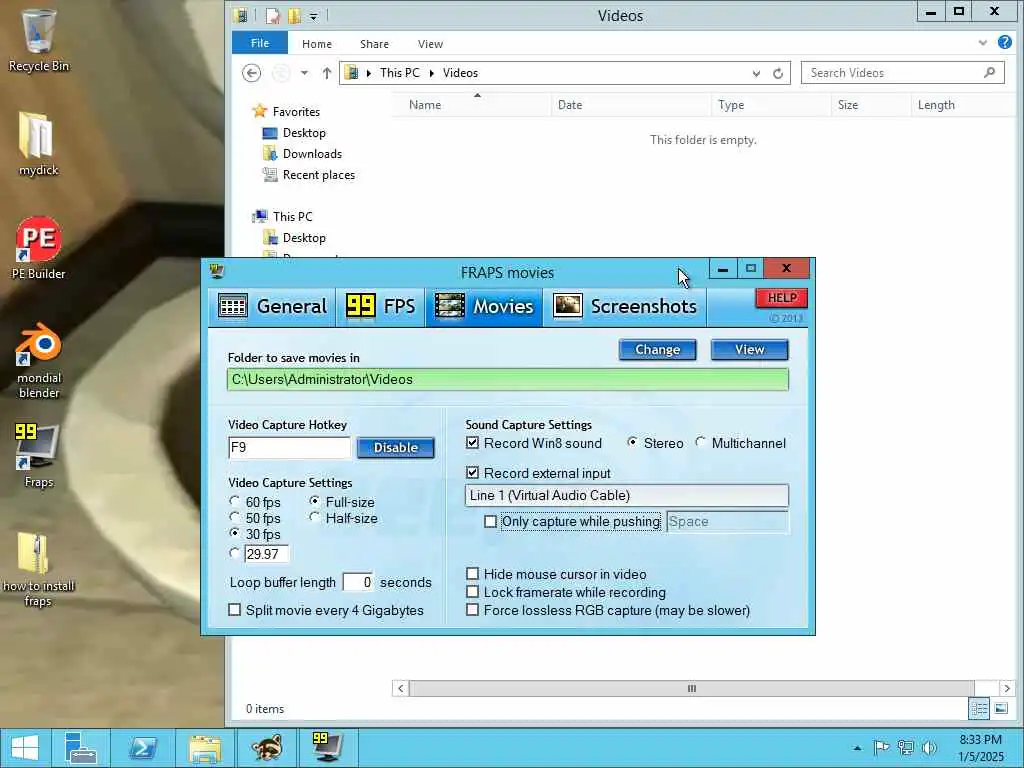Viewport: 1024px width, 768px height.
Task: Click the Properties quick access toolbar icon
Action: (x=272, y=16)
